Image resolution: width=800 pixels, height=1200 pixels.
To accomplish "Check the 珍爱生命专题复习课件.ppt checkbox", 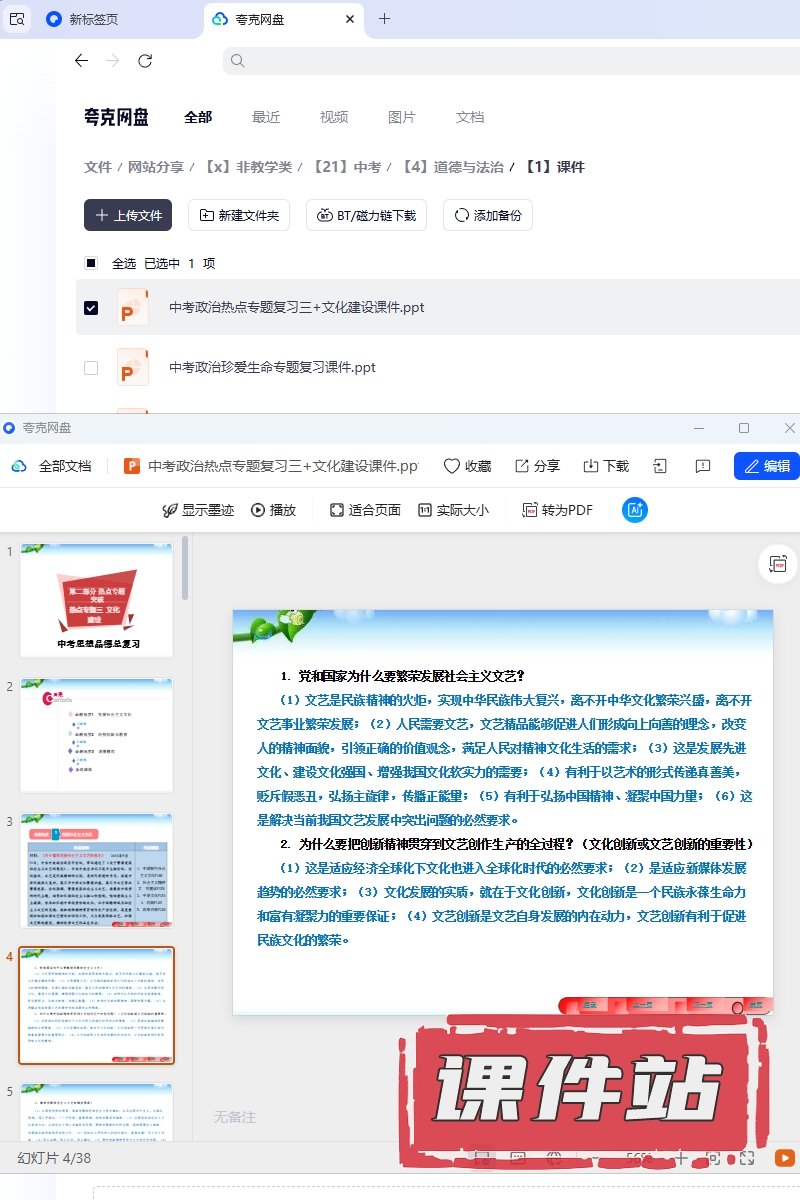I will [91, 368].
